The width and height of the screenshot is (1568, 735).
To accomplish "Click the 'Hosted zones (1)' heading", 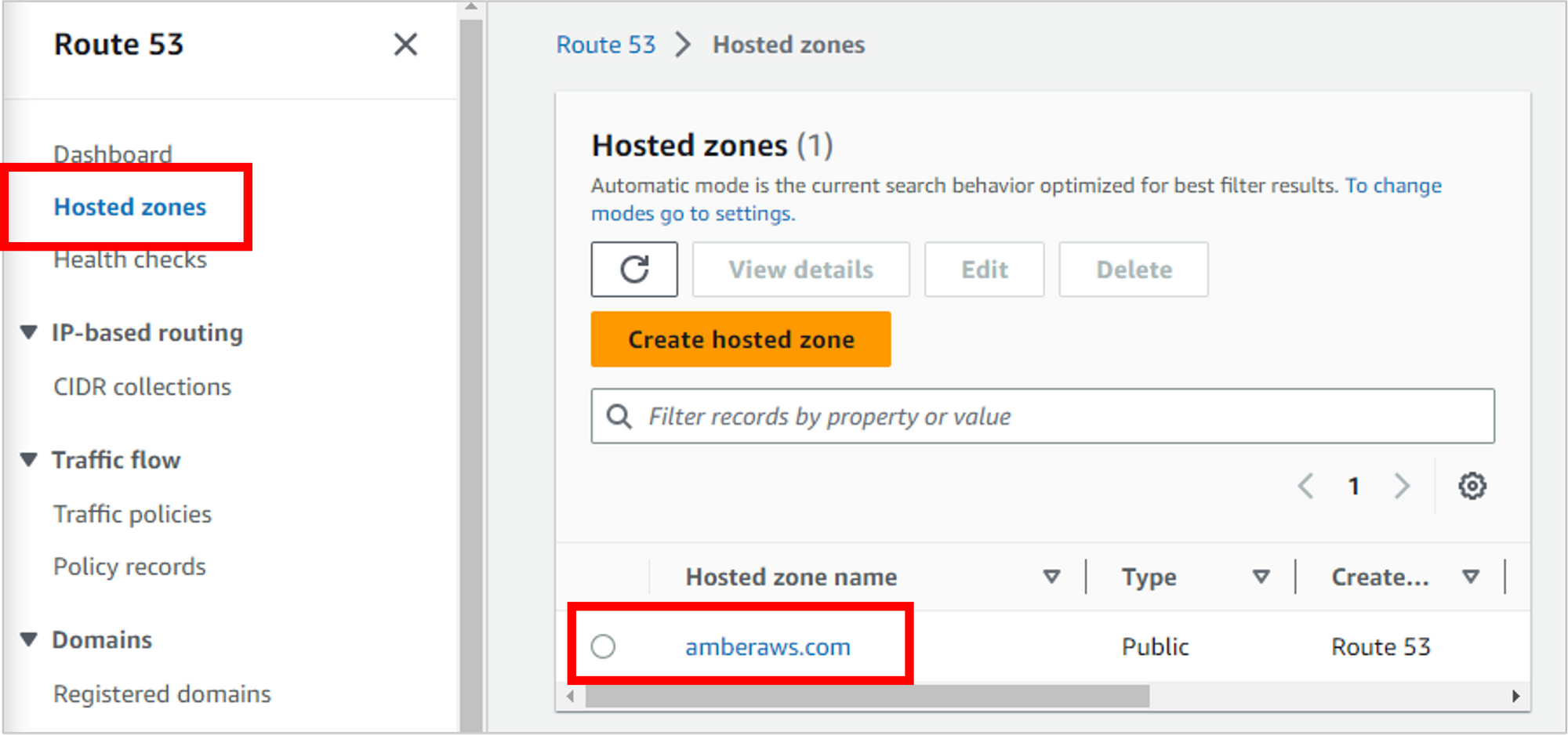I will point(712,146).
